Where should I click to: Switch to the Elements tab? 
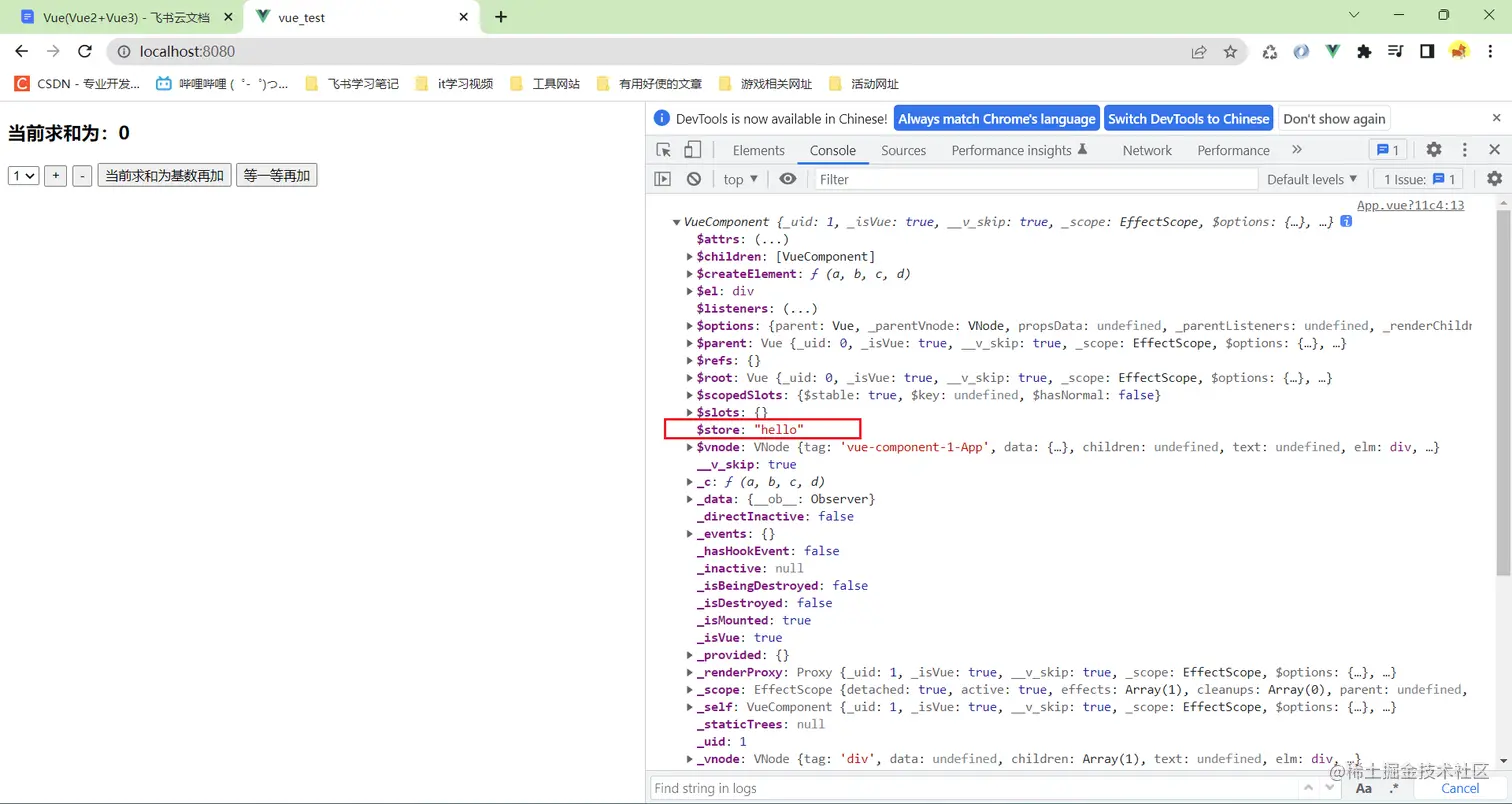click(x=758, y=150)
